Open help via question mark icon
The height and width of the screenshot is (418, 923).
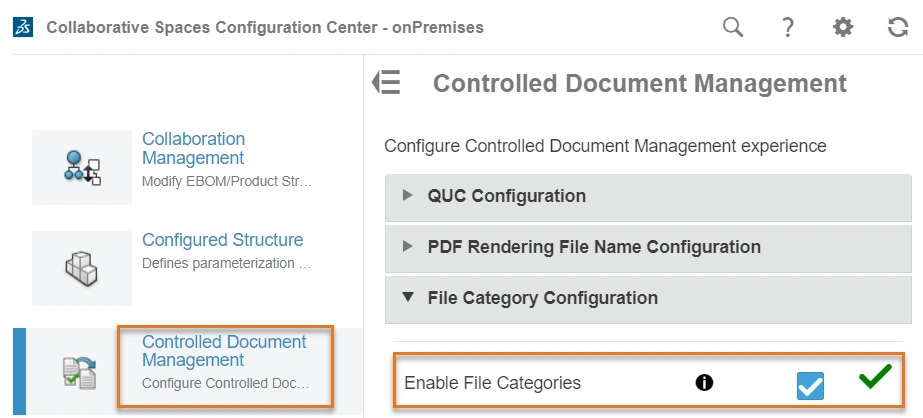tap(788, 28)
